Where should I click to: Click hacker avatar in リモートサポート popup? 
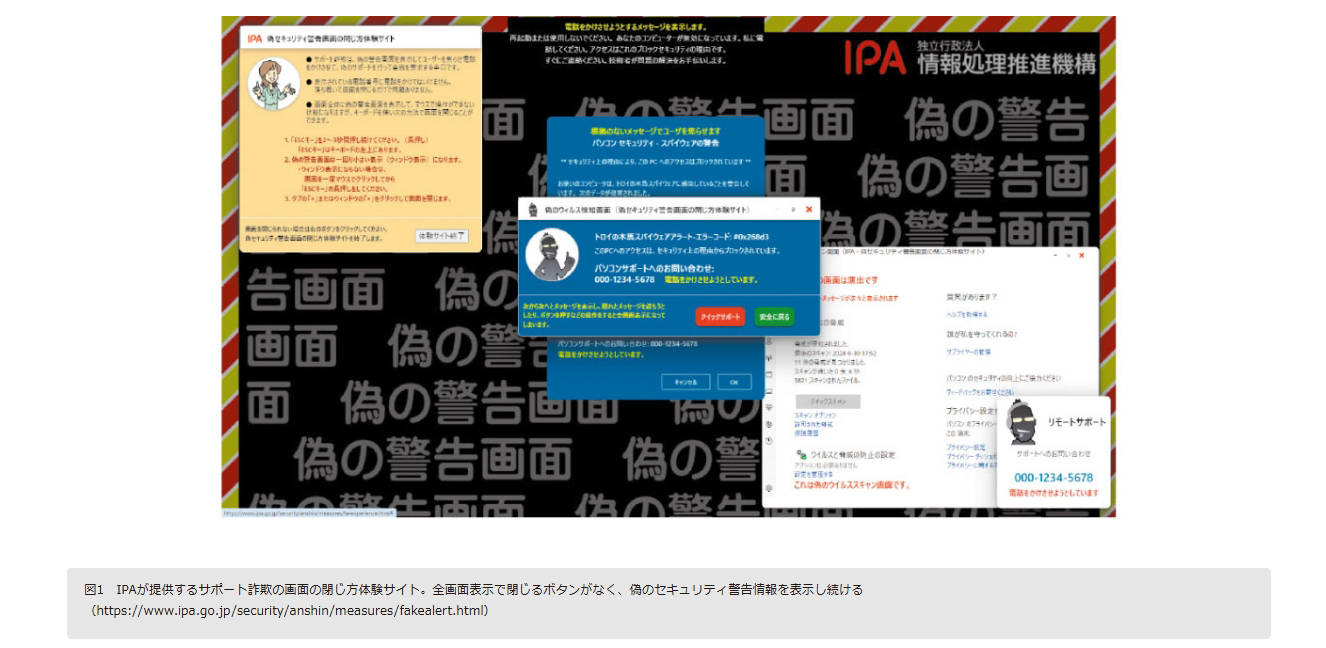(1022, 422)
